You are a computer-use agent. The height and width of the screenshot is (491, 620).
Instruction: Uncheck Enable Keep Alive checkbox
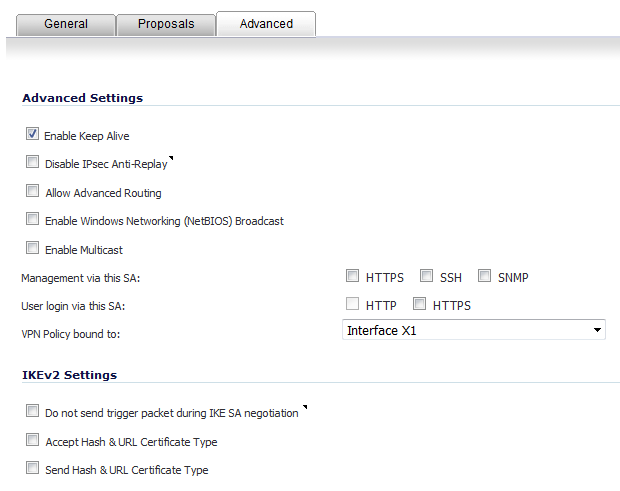click(x=32, y=134)
